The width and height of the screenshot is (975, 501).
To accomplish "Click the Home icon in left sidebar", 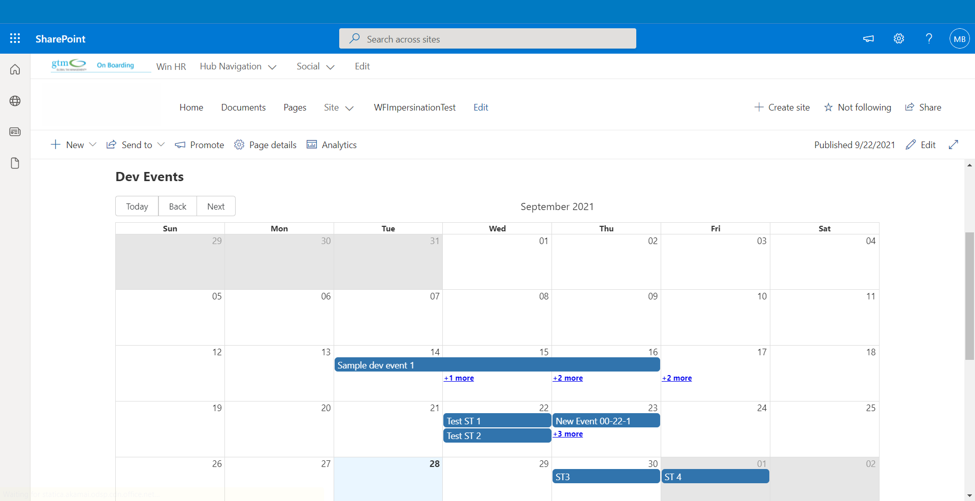I will pyautogui.click(x=15, y=70).
